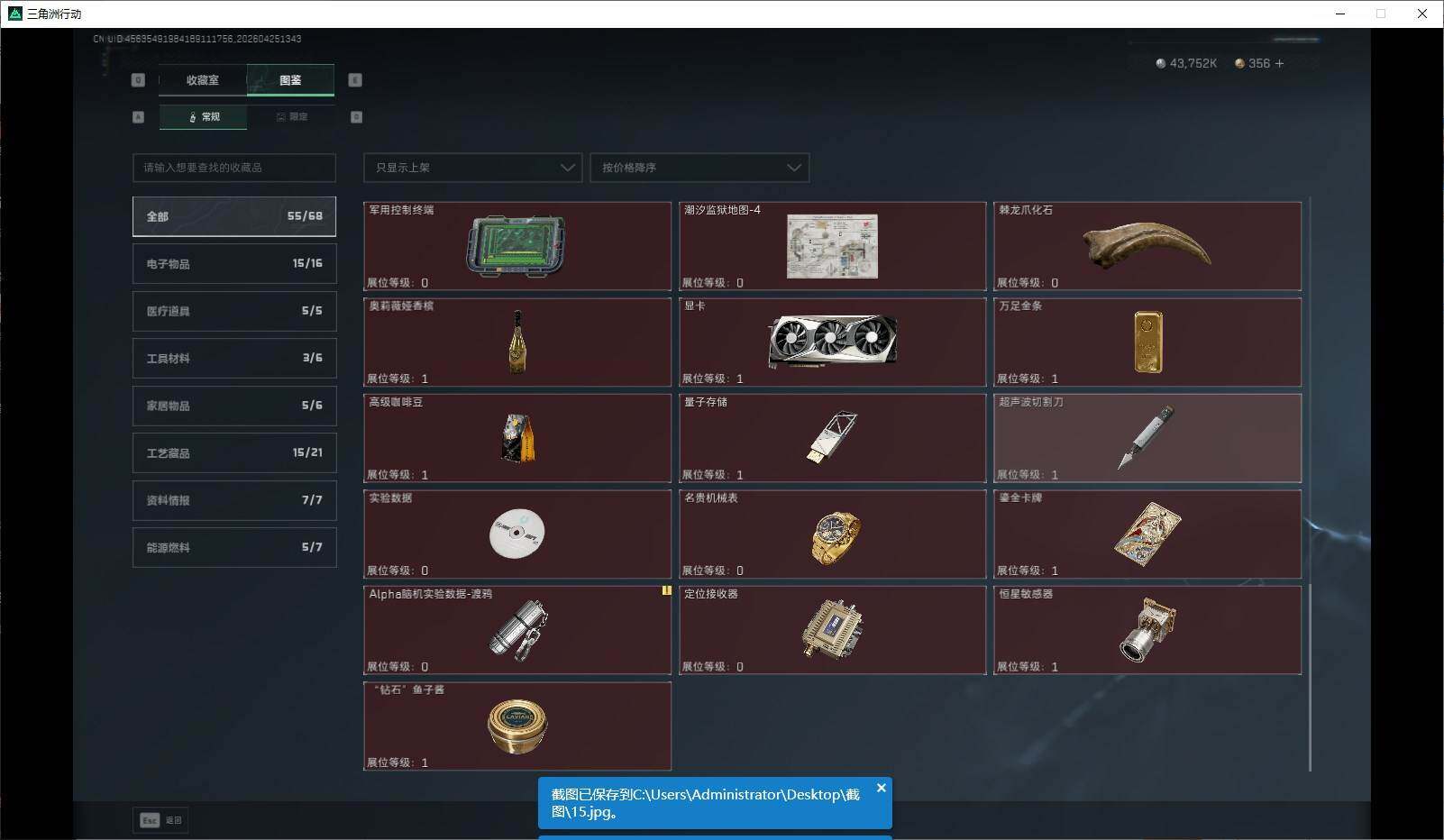This screenshot has height=840, width=1444.
Task: Open the Alpha脑机实验数据-渡鸦 item
Action: point(517,630)
